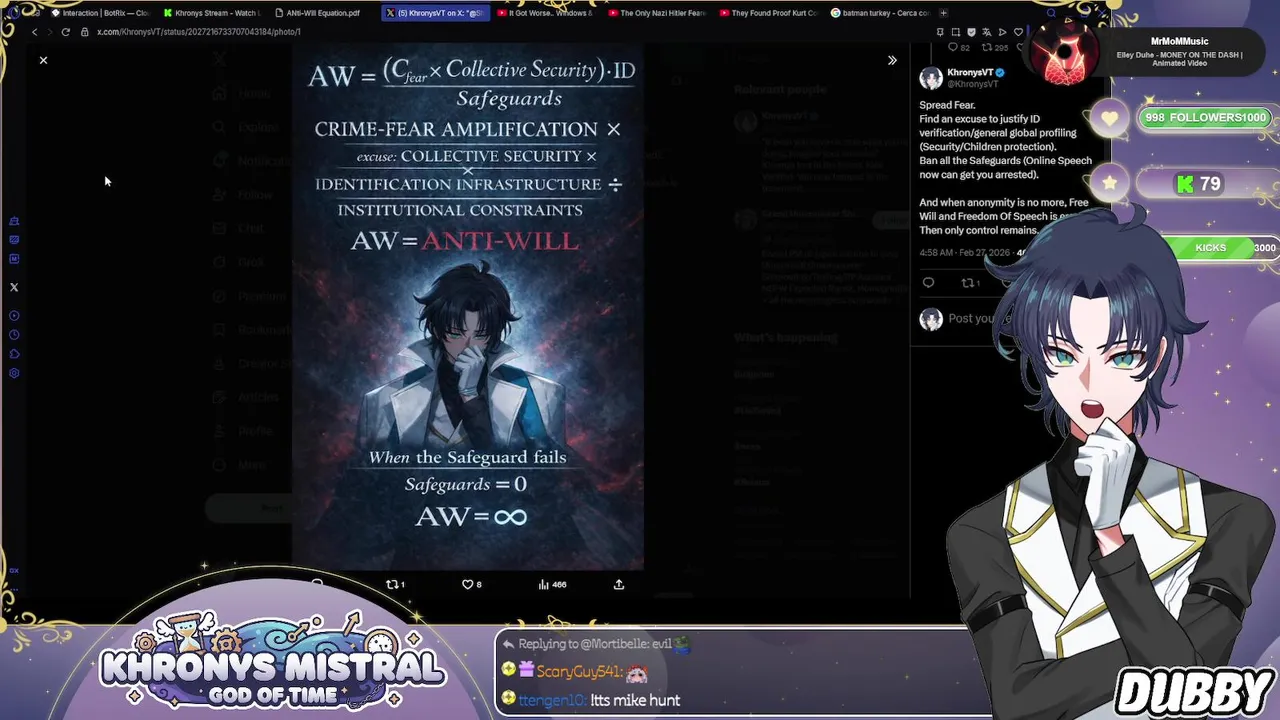The width and height of the screenshot is (1280, 720).
Task: Open the settings gear icon in sidebar
Action: click(14, 373)
